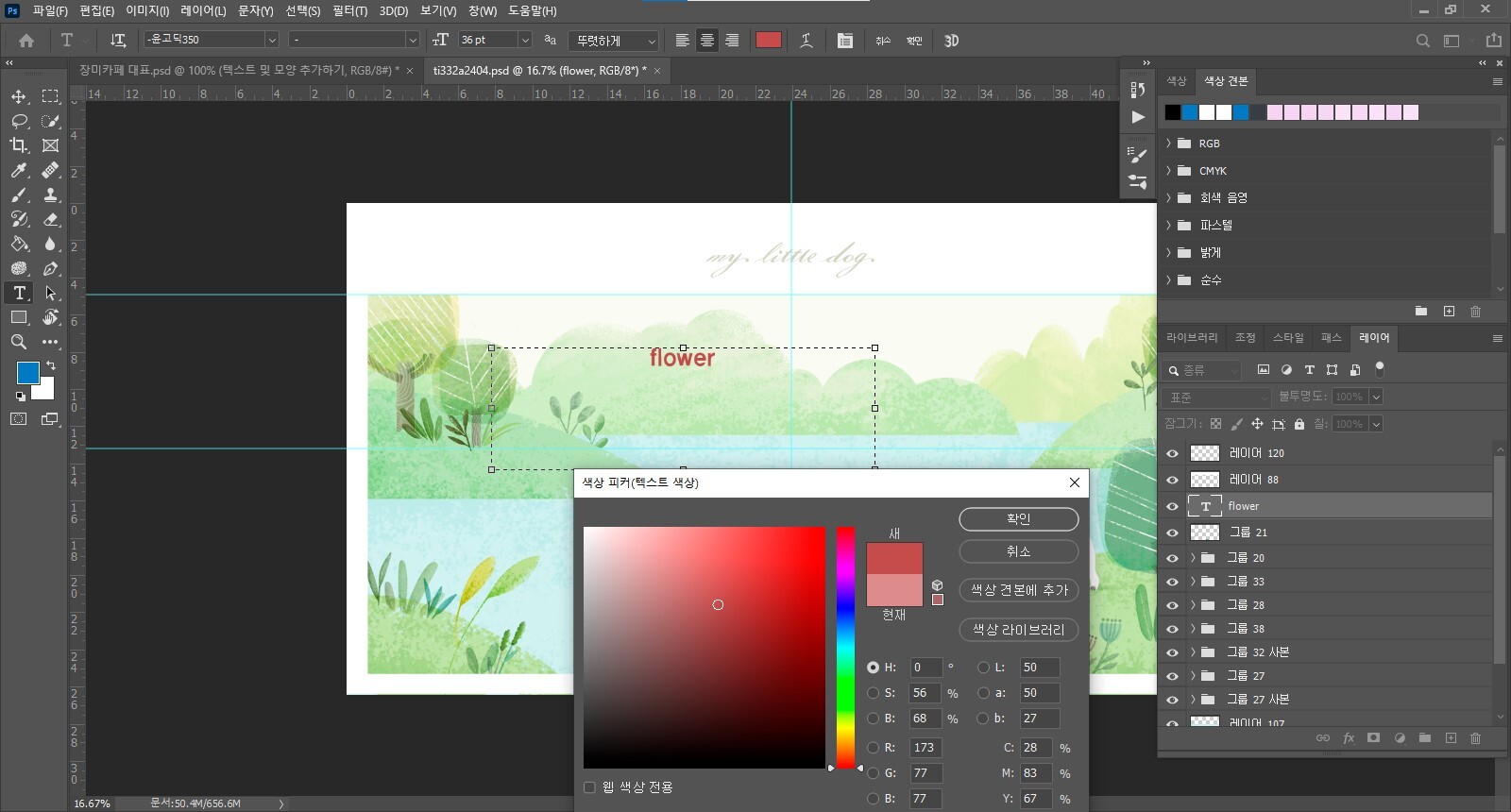Click the 색상 견본에 추가 button
1511x812 pixels.
click(x=1018, y=590)
